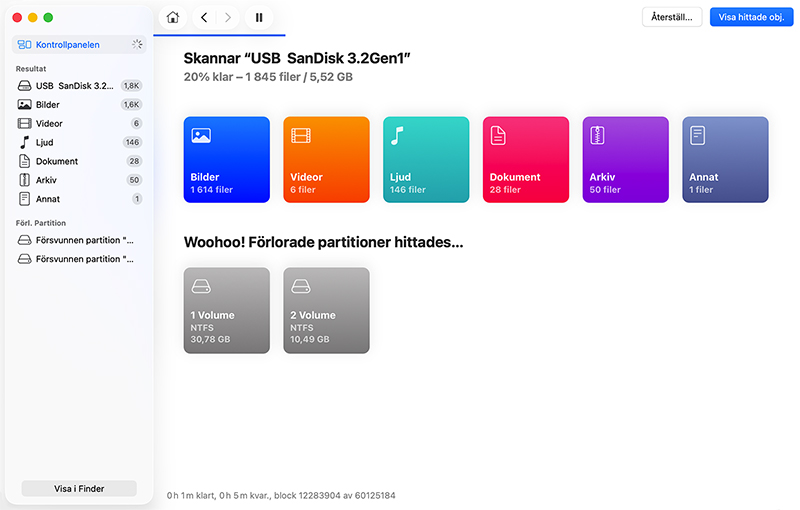Open the Dokument category tile
The height and width of the screenshot is (510, 800).
pyautogui.click(x=526, y=160)
